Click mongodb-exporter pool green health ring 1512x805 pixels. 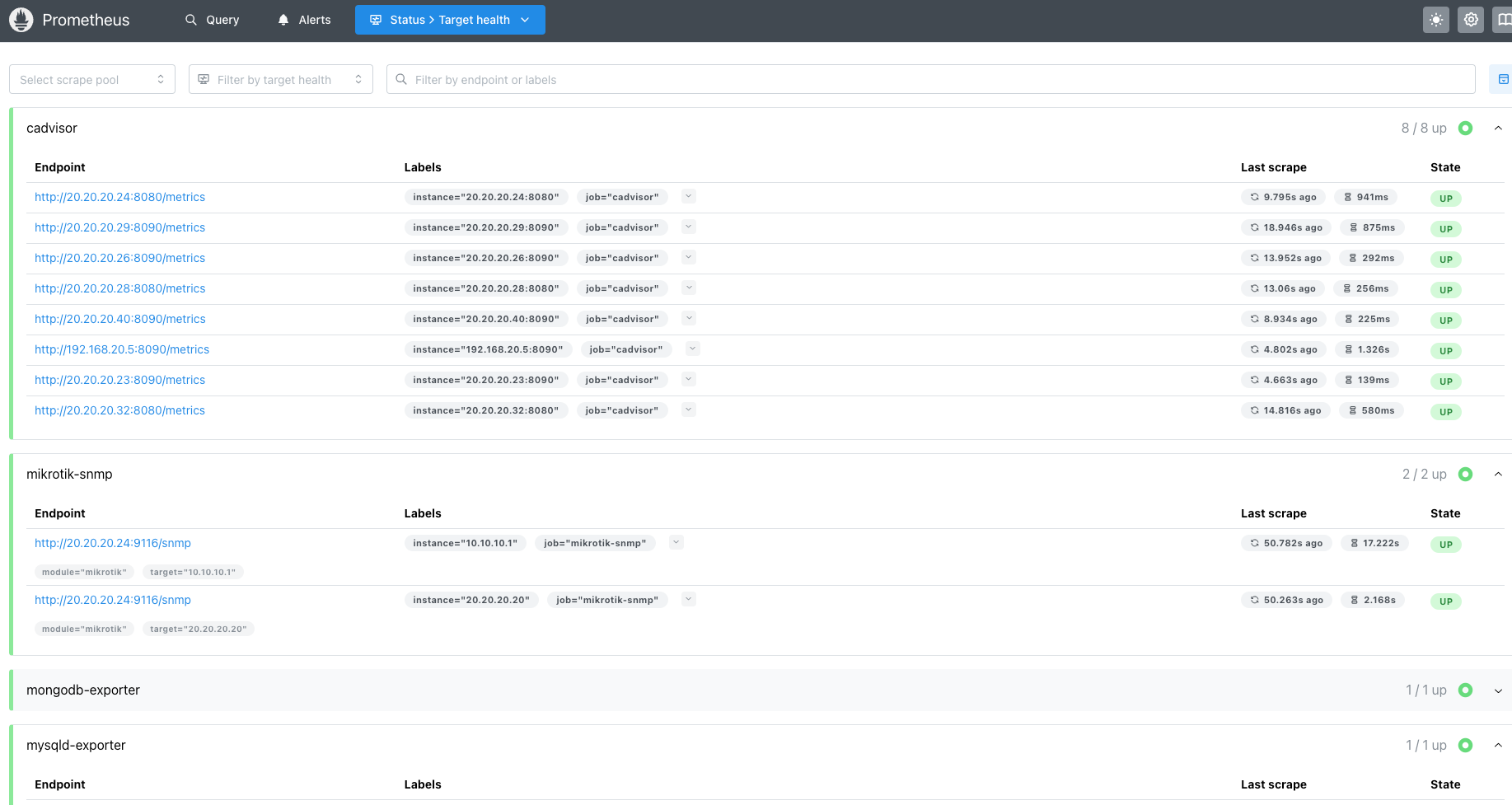[x=1465, y=690]
